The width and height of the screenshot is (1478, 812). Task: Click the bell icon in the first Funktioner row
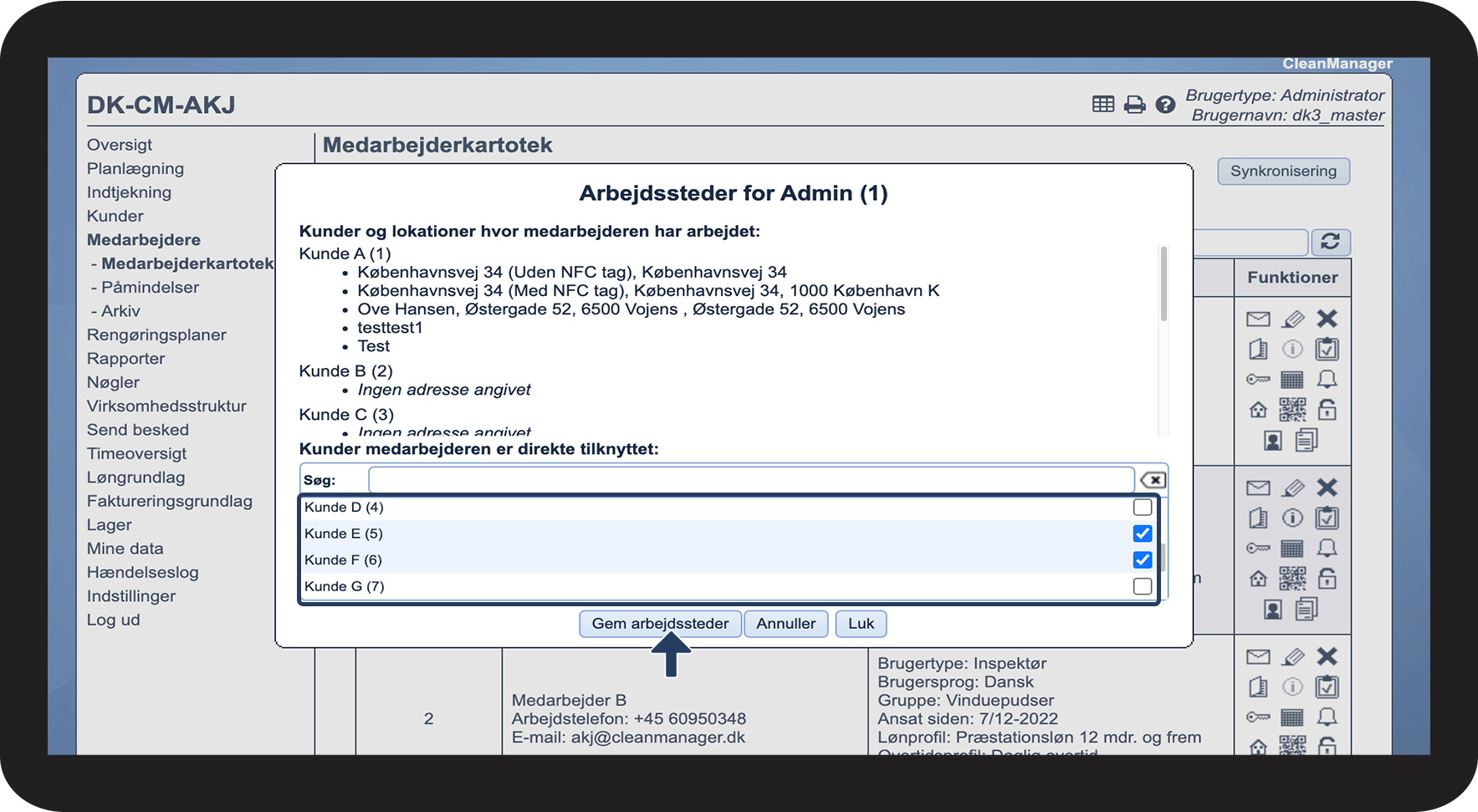click(1327, 380)
